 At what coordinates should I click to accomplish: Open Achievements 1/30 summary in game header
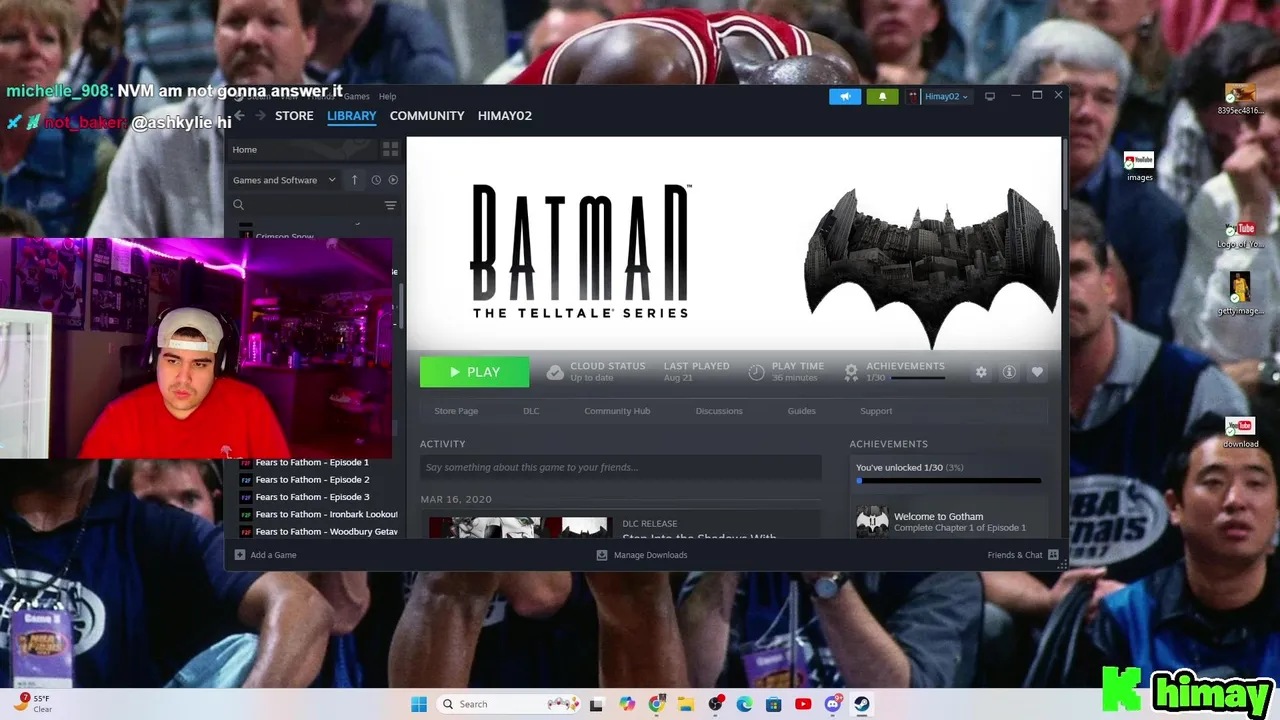pos(894,372)
